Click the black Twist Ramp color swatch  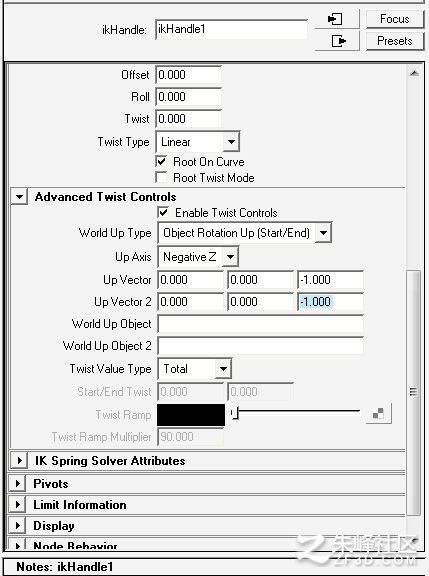pyautogui.click(x=191, y=415)
